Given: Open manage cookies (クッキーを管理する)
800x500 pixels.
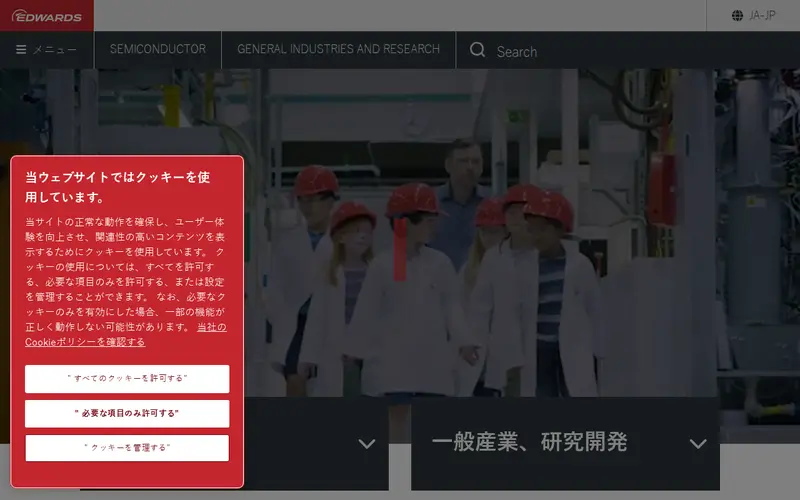Looking at the screenshot, I should coord(127,448).
